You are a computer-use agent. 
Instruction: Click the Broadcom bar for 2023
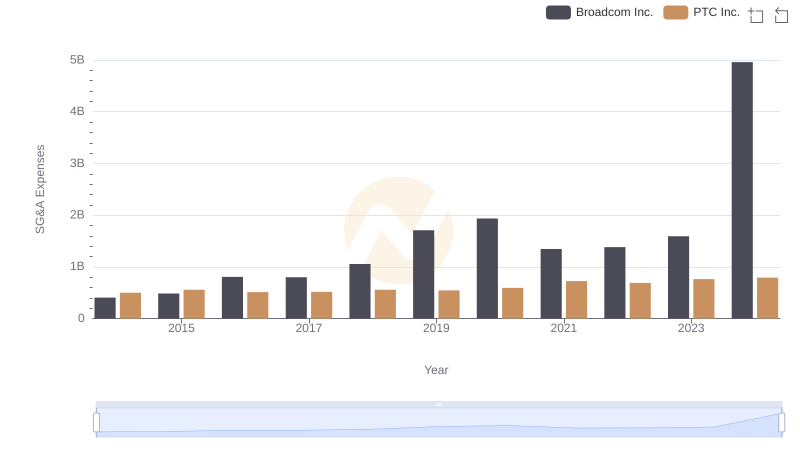[678, 277]
